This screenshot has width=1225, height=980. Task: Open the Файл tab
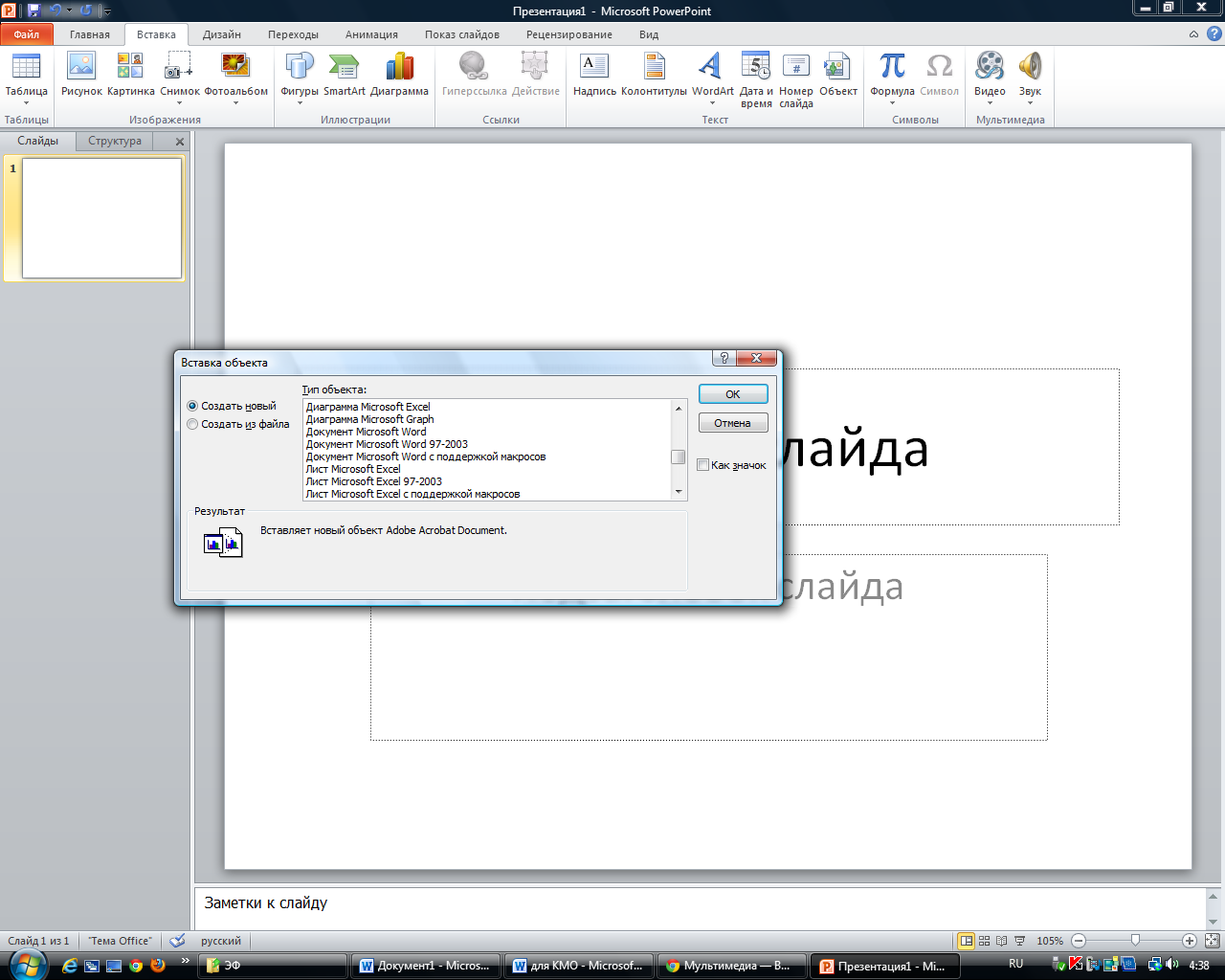(x=27, y=34)
